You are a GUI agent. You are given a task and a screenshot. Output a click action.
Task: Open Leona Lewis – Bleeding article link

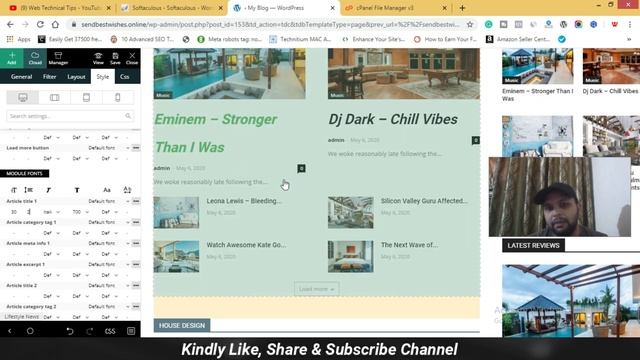pyautogui.click(x=244, y=201)
